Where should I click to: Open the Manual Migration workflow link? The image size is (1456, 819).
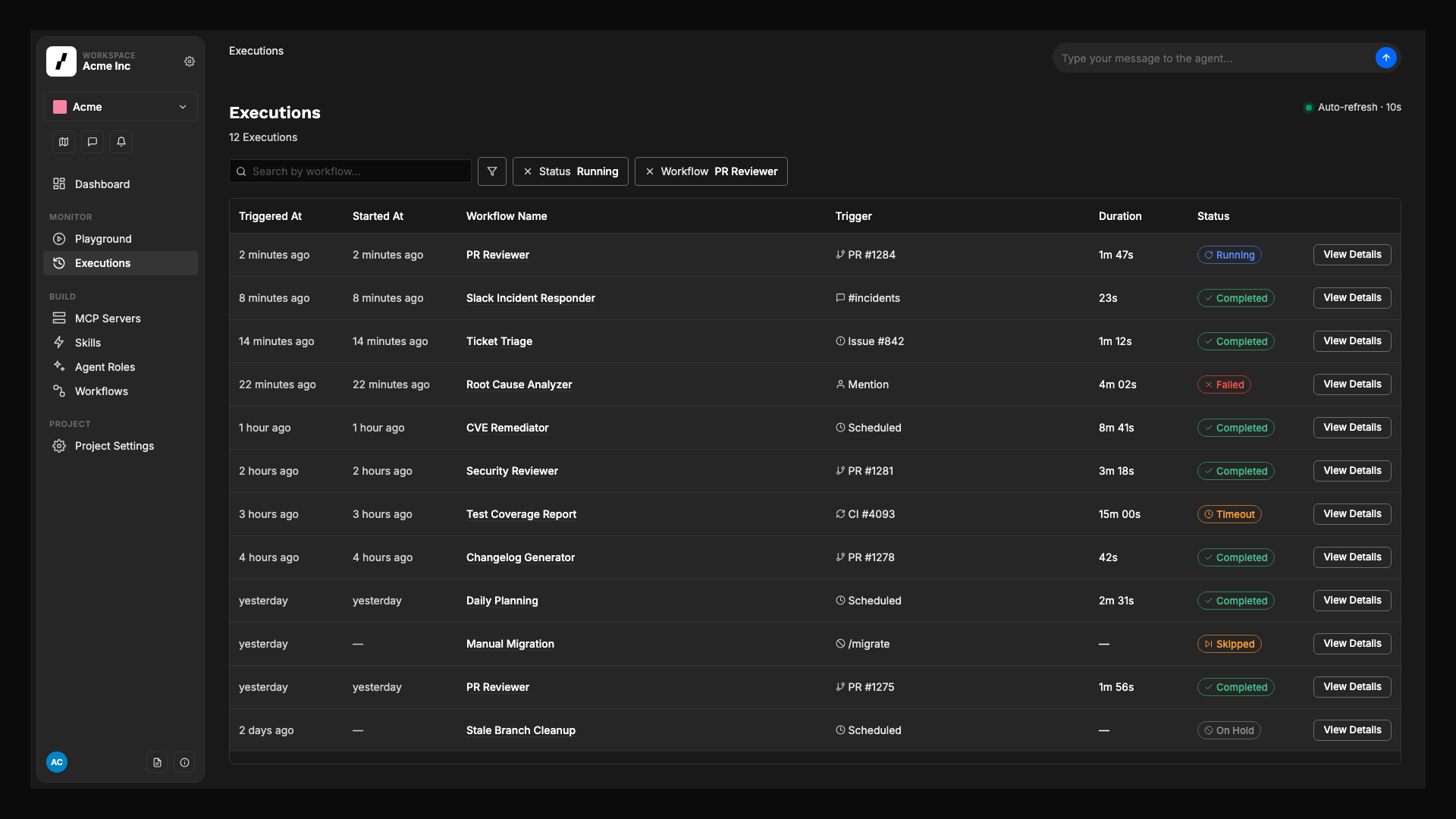click(x=510, y=644)
